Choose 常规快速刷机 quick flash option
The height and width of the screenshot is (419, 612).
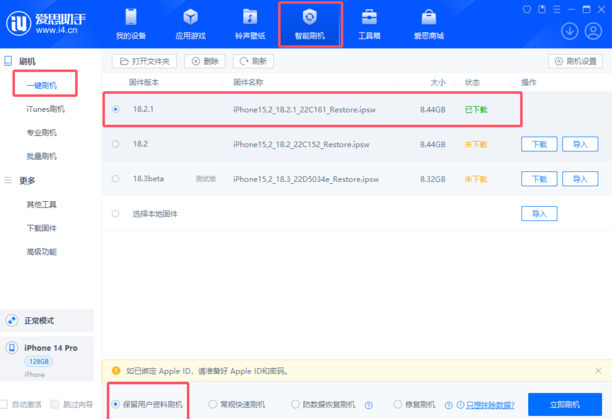coord(213,405)
